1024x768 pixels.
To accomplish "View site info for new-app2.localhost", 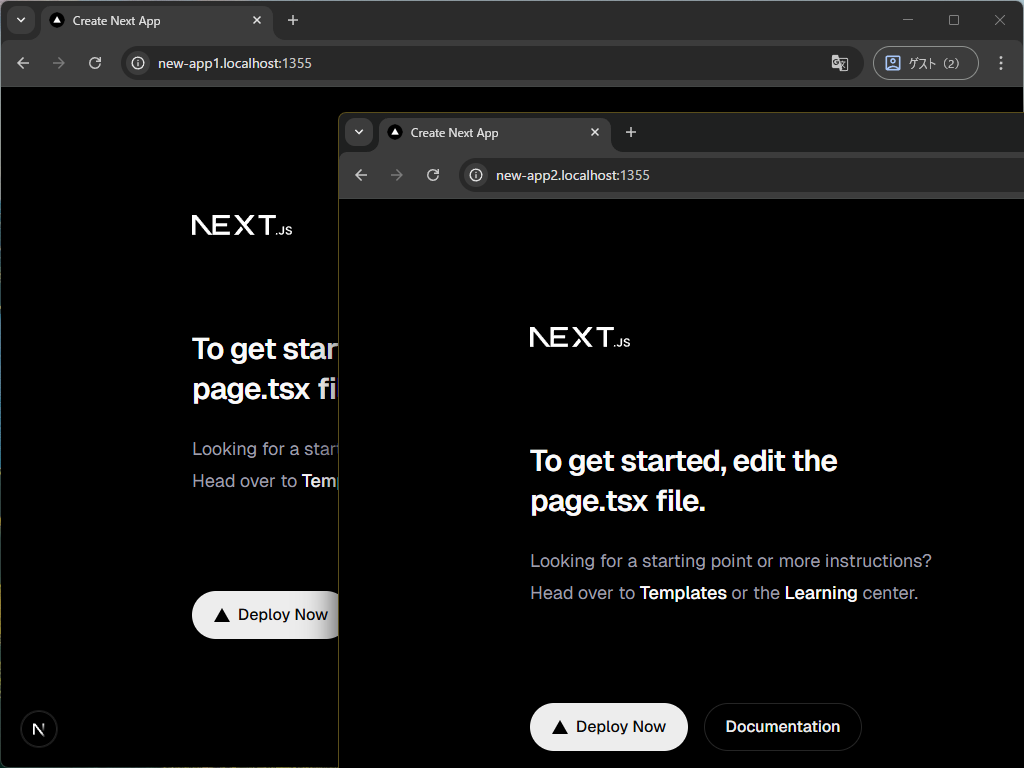I will (476, 175).
